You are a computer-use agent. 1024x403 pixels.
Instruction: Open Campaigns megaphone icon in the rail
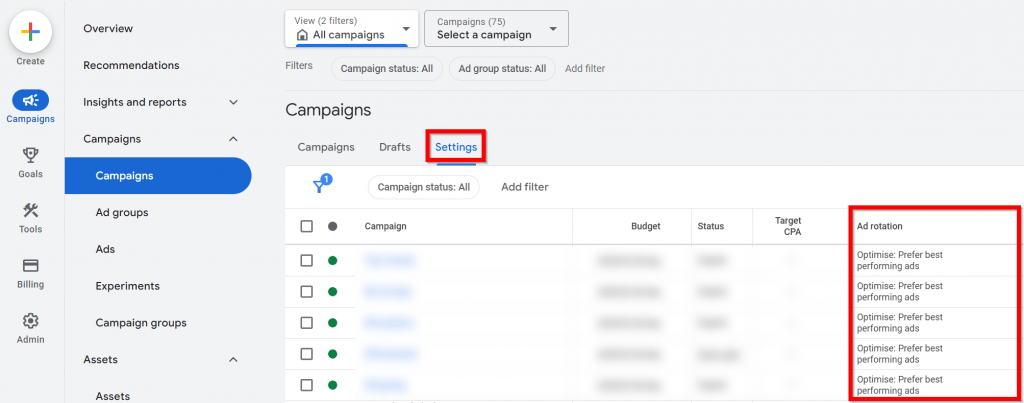[30, 100]
